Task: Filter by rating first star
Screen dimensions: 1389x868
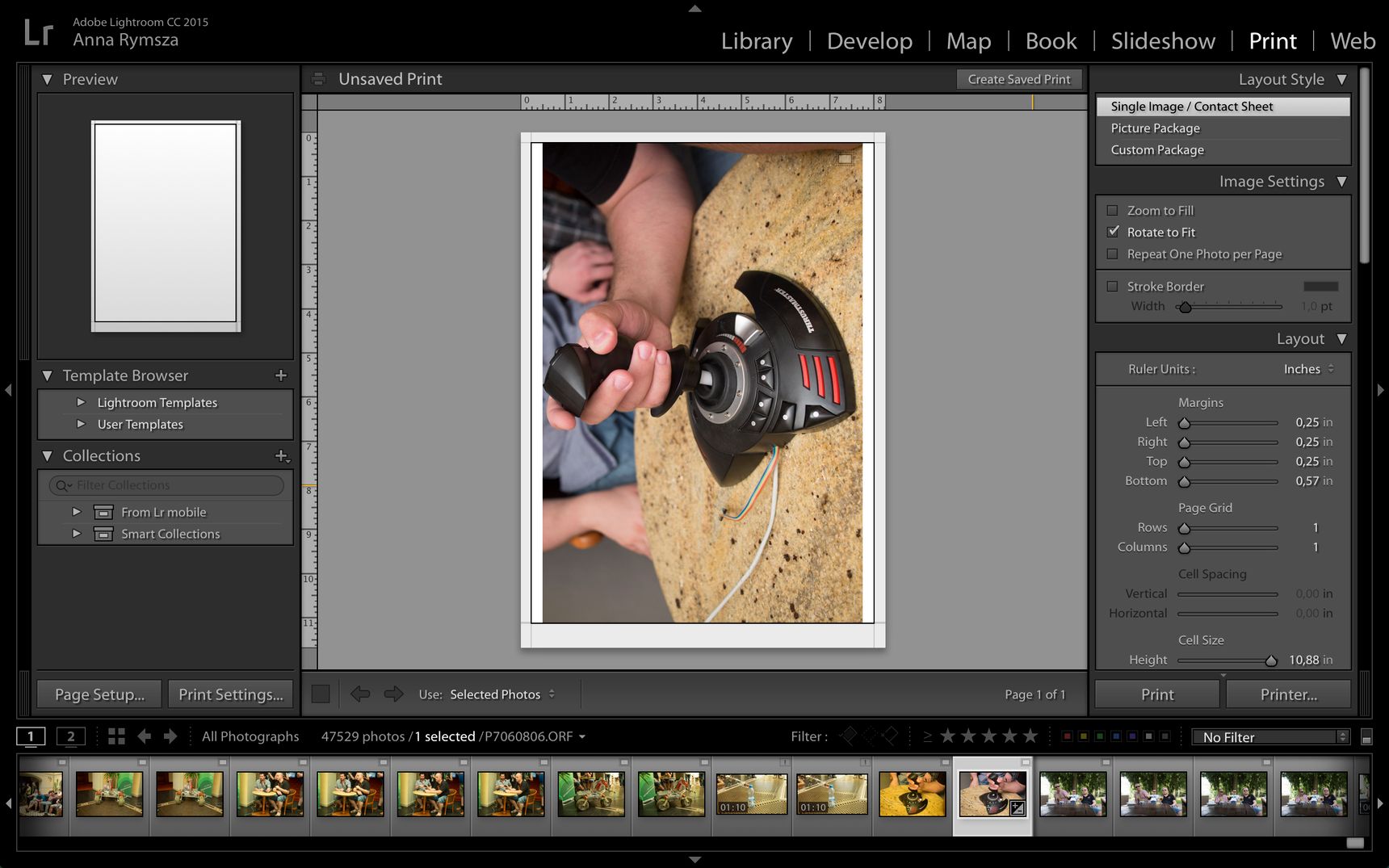Action: (948, 736)
